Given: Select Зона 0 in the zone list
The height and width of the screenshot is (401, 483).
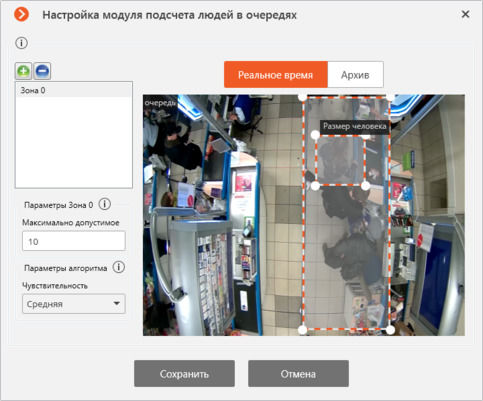Looking at the screenshot, I should click(74, 90).
